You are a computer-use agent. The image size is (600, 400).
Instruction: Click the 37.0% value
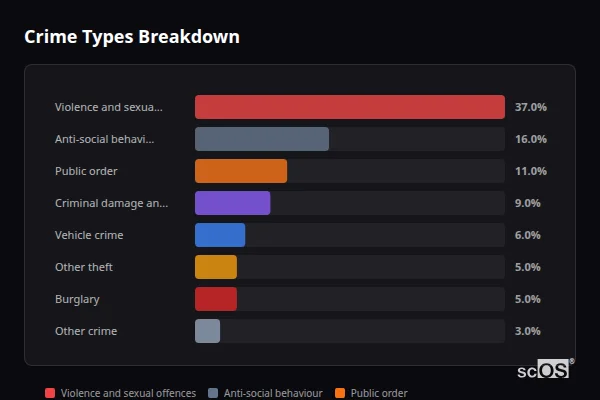[x=530, y=107]
